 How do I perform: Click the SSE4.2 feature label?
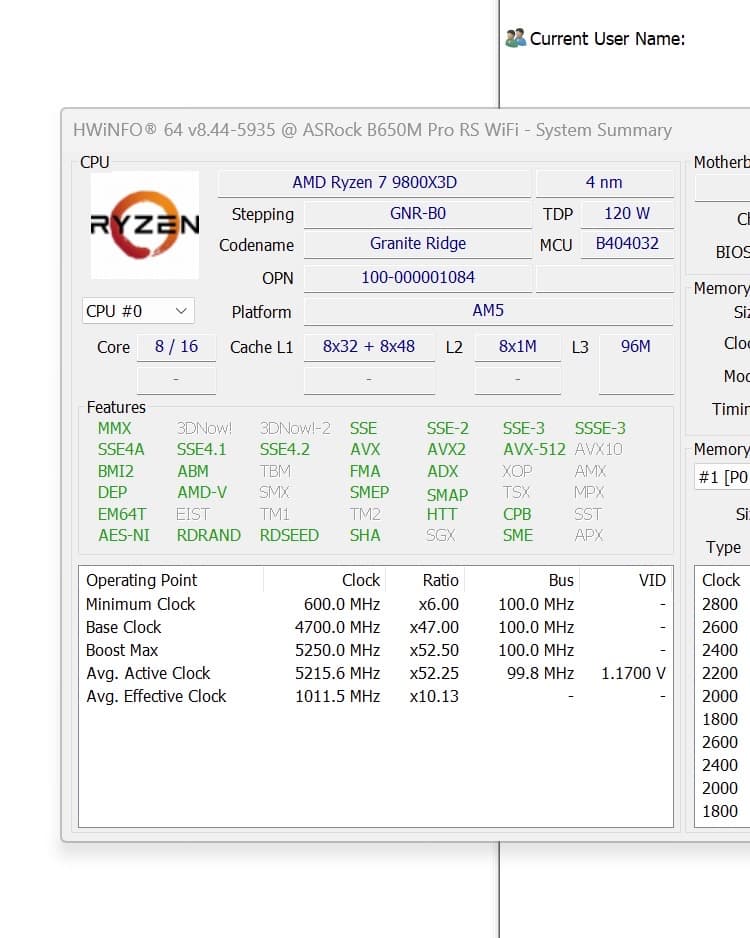(x=285, y=449)
